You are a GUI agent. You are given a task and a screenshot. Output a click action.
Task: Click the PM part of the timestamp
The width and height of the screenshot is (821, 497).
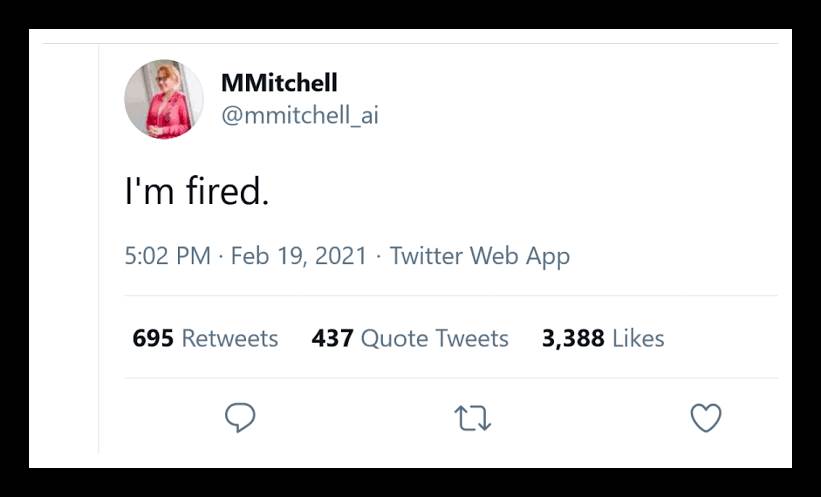[x=193, y=256]
